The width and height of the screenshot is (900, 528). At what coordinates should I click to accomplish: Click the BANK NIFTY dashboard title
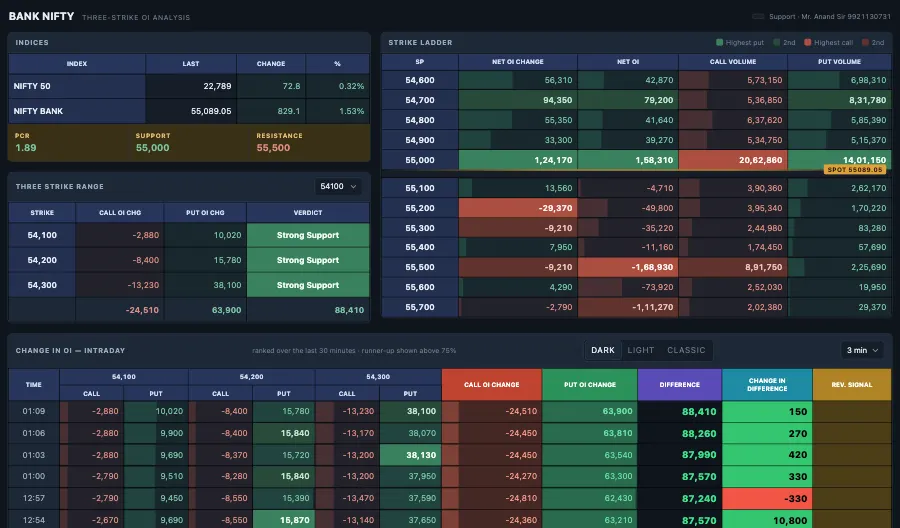(x=41, y=16)
